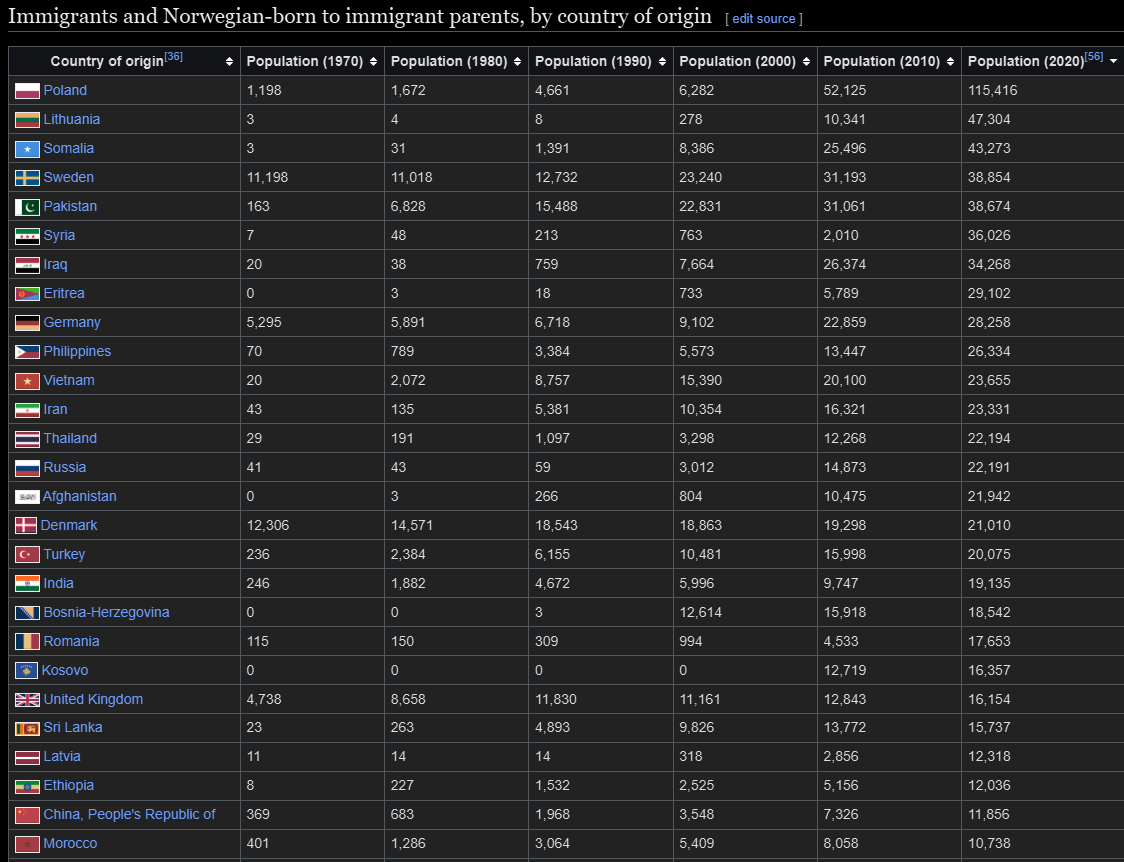Click the United Kingdom flag icon
Image resolution: width=1124 pixels, height=862 pixels.
27,700
